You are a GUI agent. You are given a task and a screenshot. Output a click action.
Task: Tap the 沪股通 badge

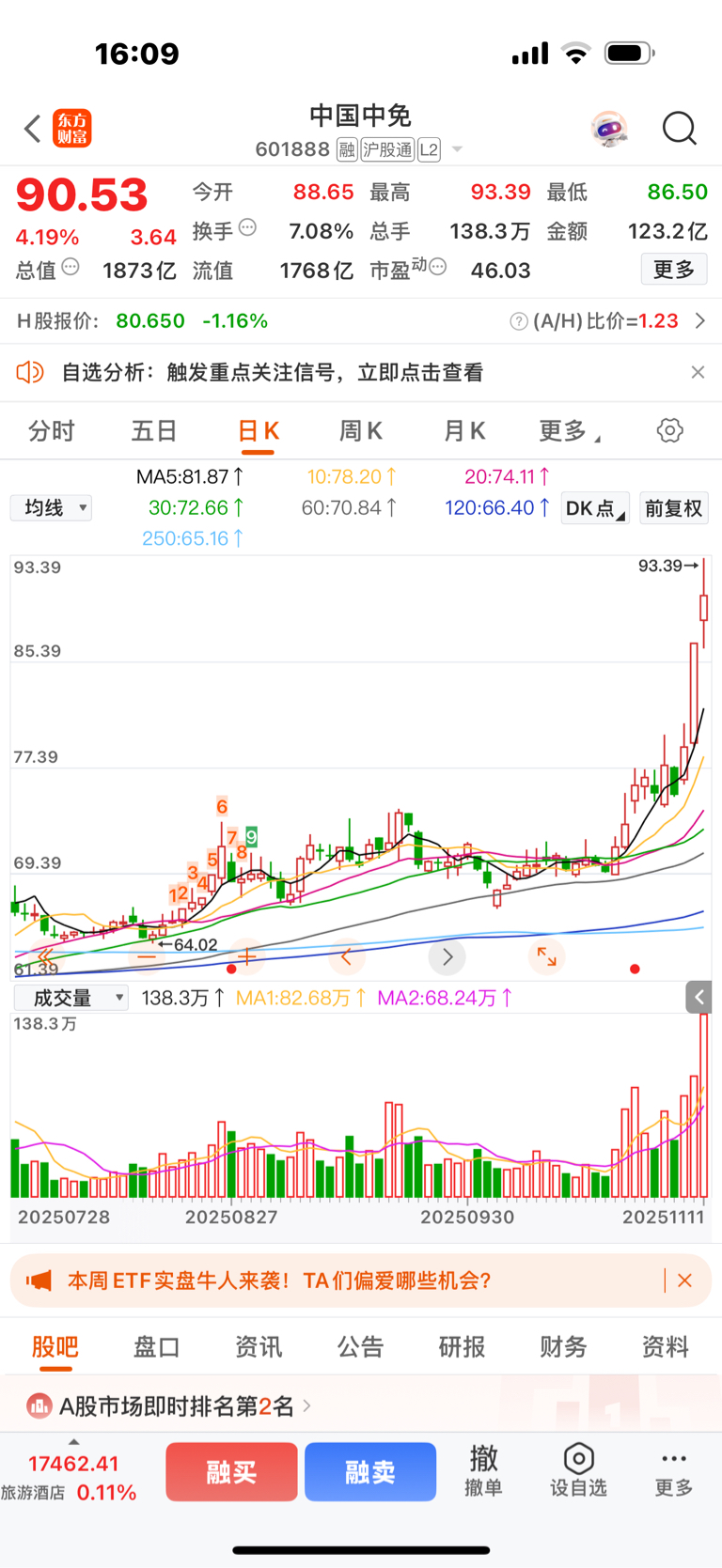click(x=387, y=149)
